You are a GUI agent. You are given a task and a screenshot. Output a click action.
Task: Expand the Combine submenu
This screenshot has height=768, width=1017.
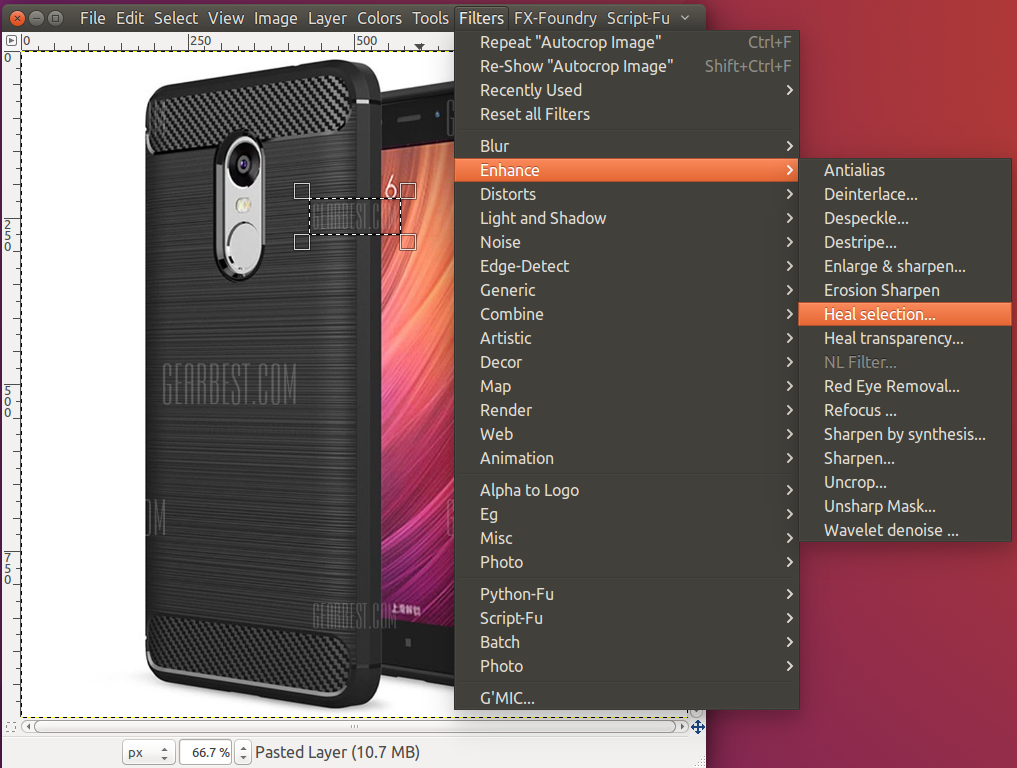(x=627, y=314)
